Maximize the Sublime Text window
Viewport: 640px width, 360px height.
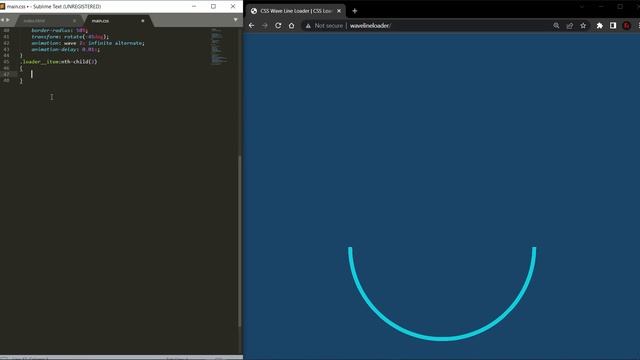213,6
